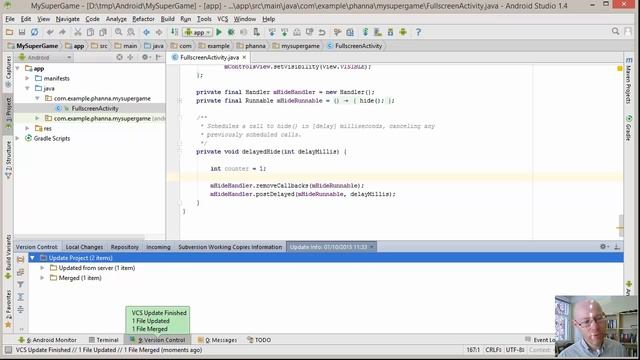The height and width of the screenshot is (360, 640).
Task: Switch to the Repository tab
Action: tap(124, 247)
